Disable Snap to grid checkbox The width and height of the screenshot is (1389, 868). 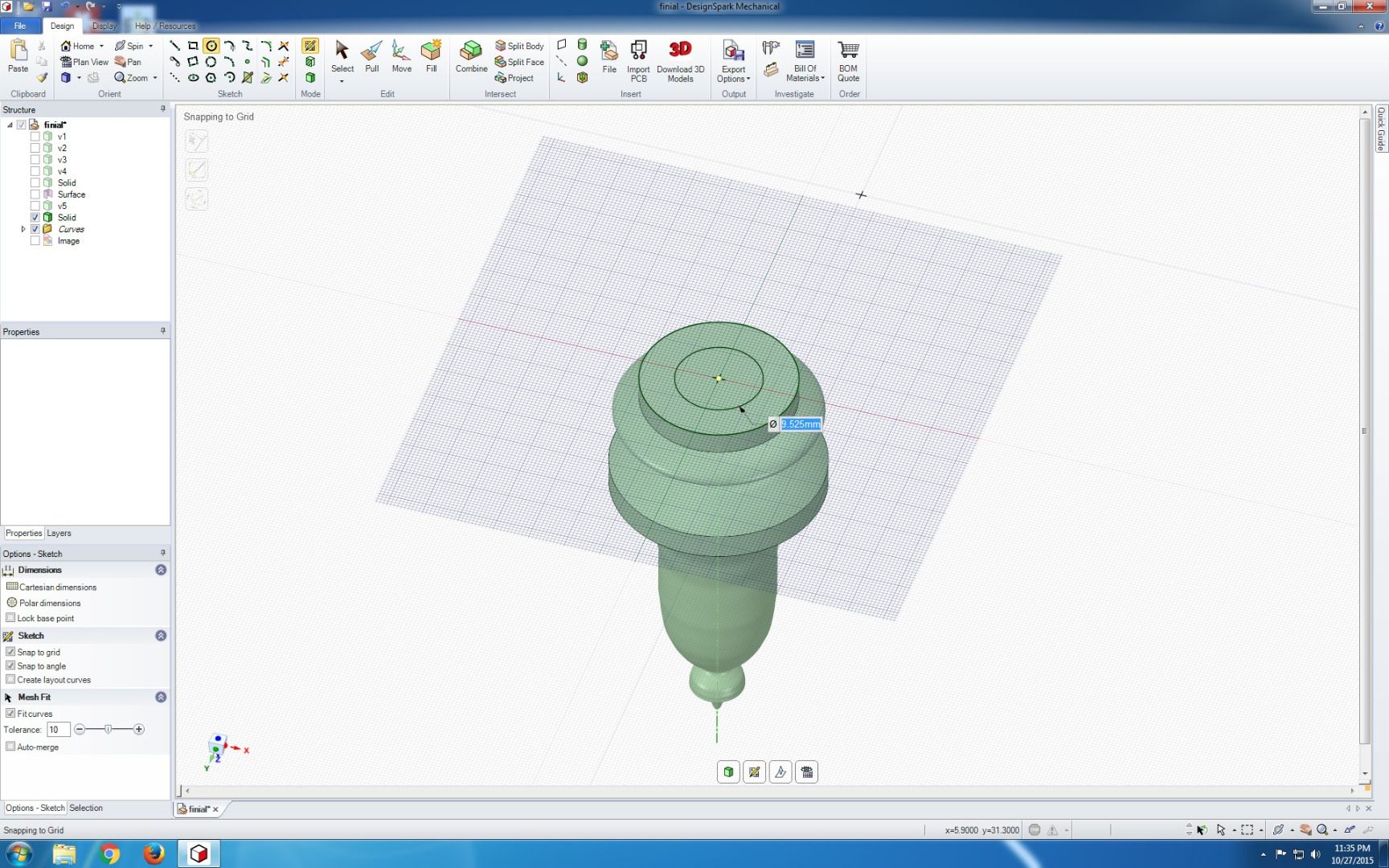pyautogui.click(x=10, y=652)
